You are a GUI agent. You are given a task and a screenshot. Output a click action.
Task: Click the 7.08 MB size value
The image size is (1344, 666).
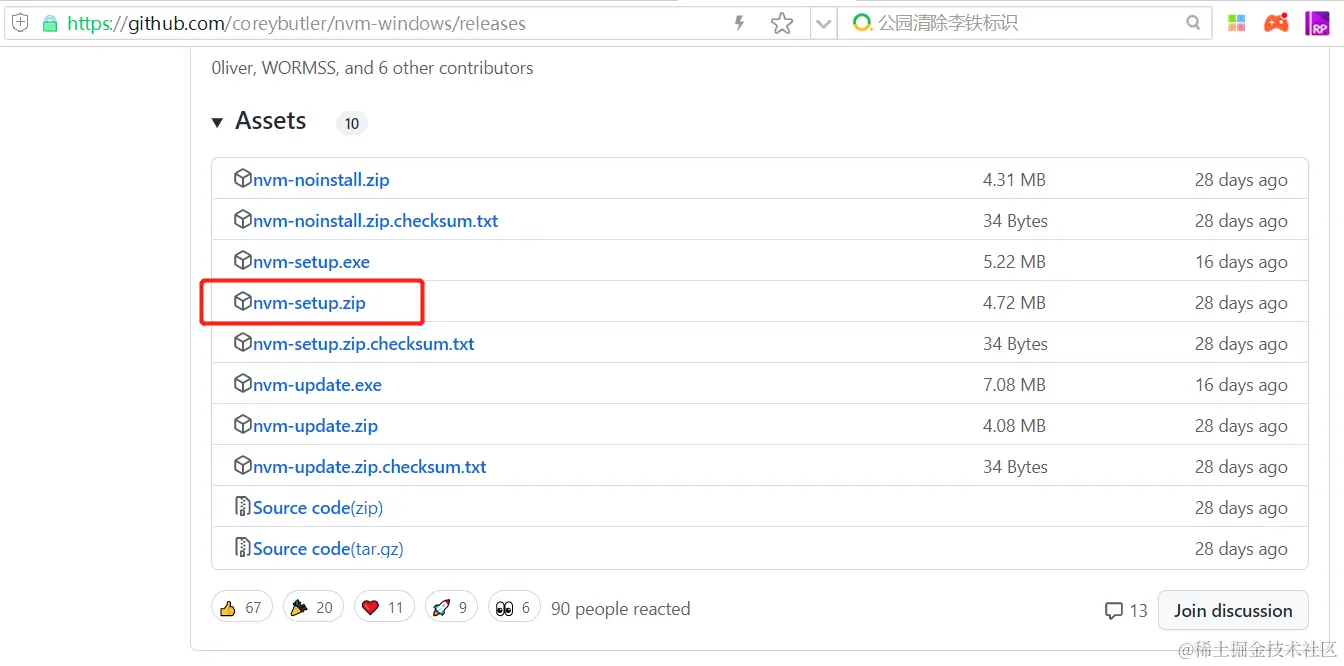1014,385
